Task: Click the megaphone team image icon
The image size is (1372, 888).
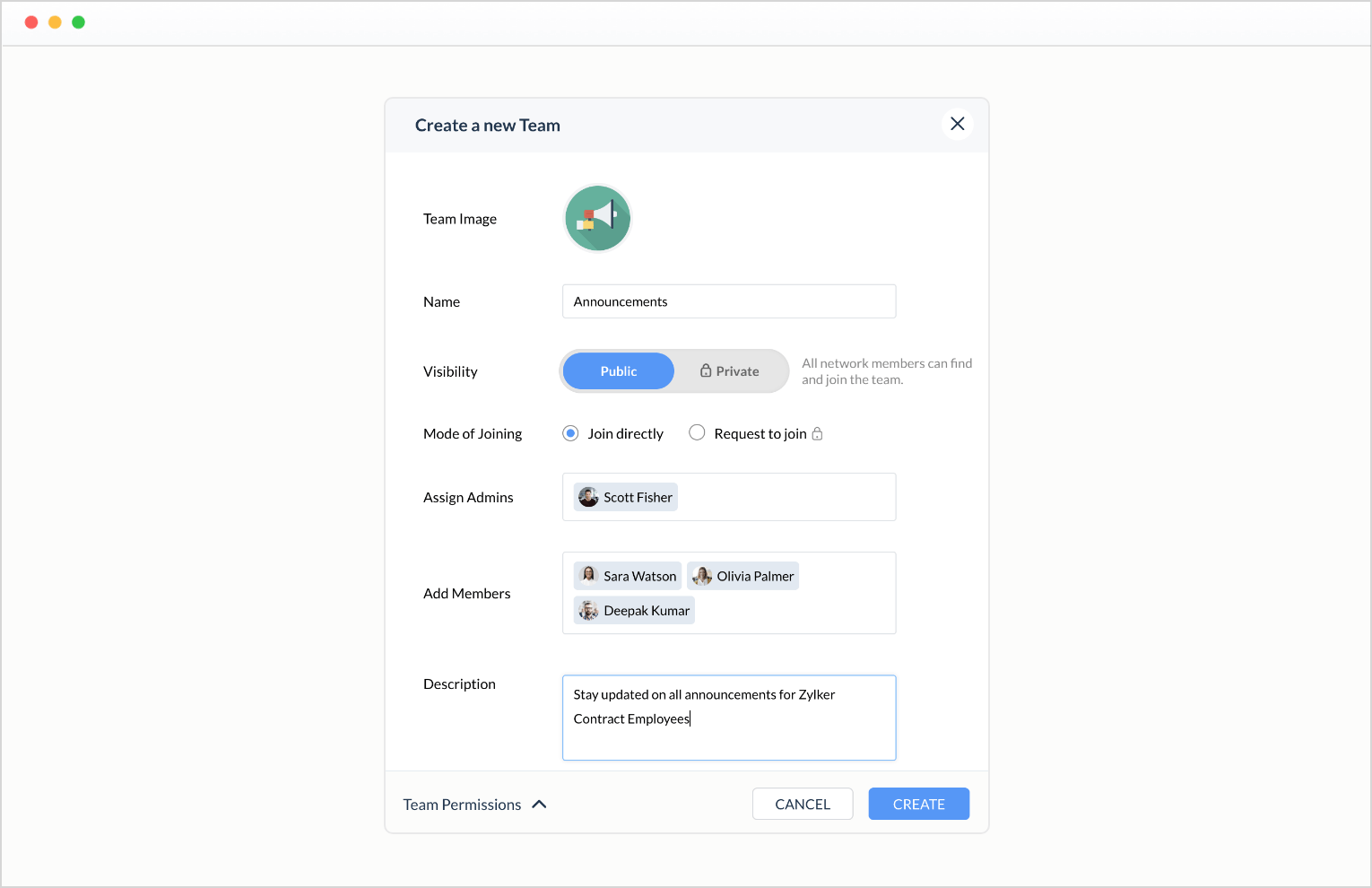Action: (x=597, y=218)
